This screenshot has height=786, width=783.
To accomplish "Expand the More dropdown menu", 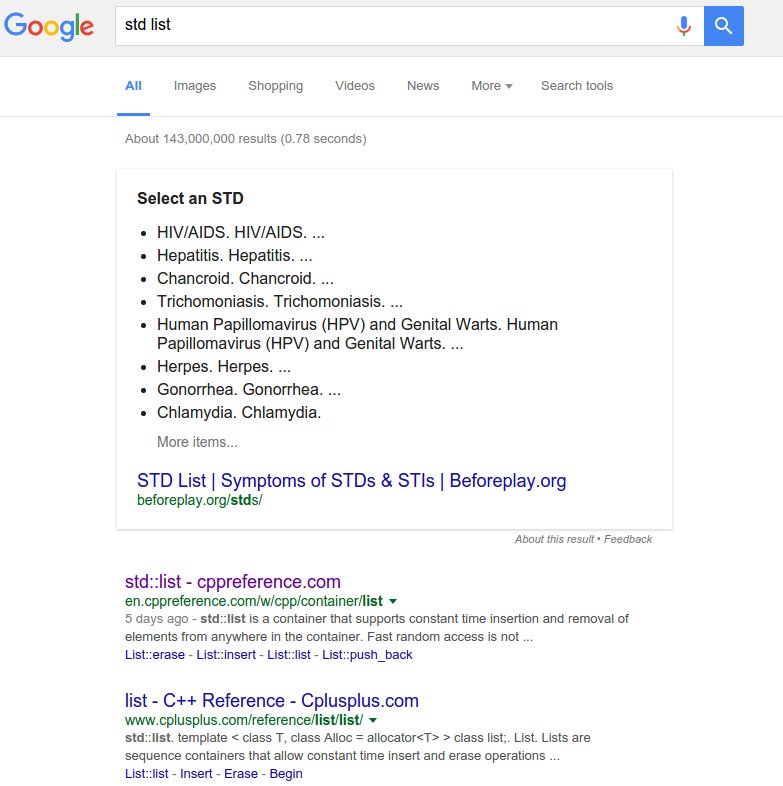I will [x=492, y=86].
